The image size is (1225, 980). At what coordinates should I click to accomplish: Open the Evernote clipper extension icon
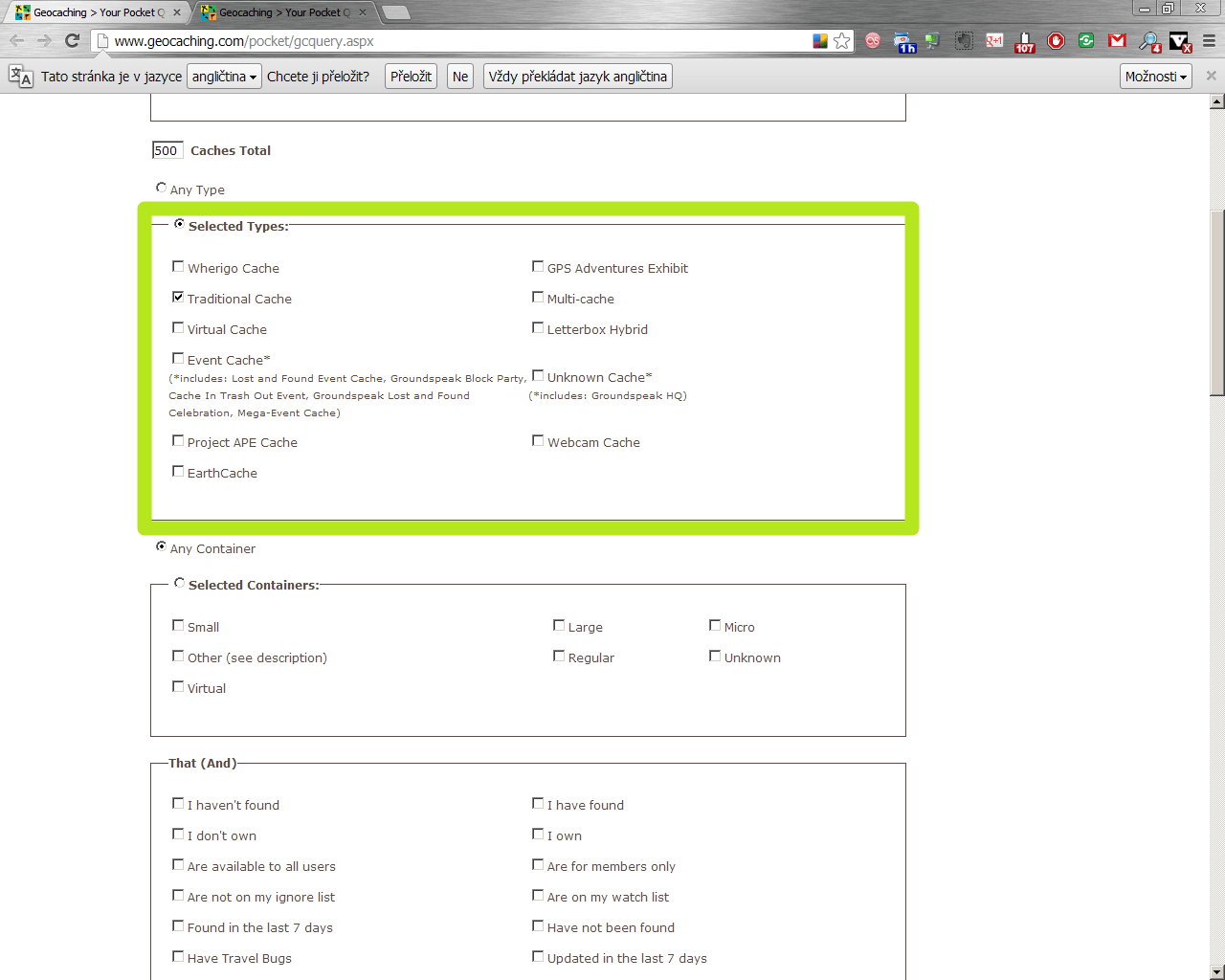click(964, 40)
